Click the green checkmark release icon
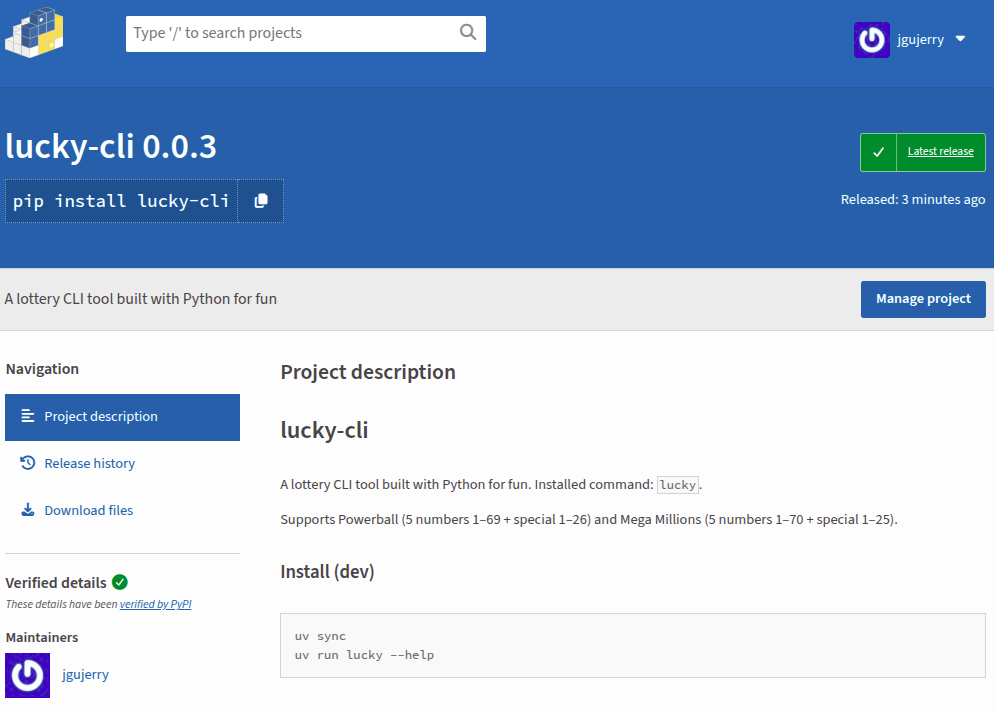Screen dimensions: 994x712 pos(878,152)
